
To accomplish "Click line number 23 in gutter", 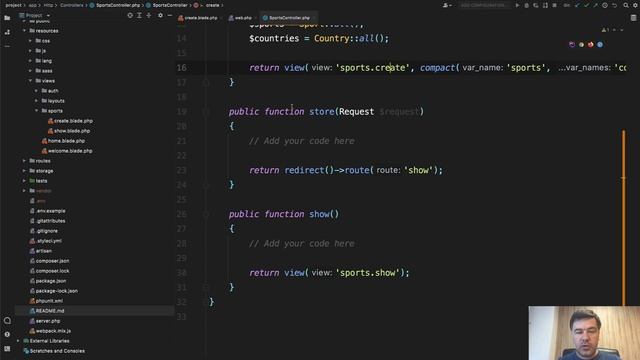I will (182, 170).
